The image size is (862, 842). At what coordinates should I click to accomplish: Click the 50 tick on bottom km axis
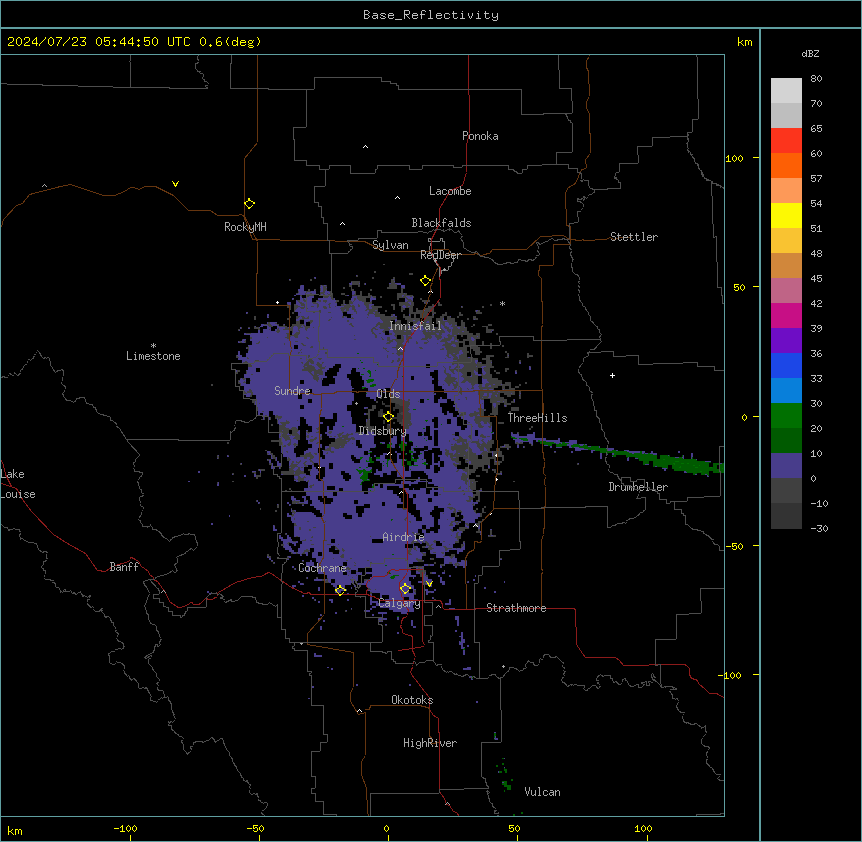tap(514, 828)
